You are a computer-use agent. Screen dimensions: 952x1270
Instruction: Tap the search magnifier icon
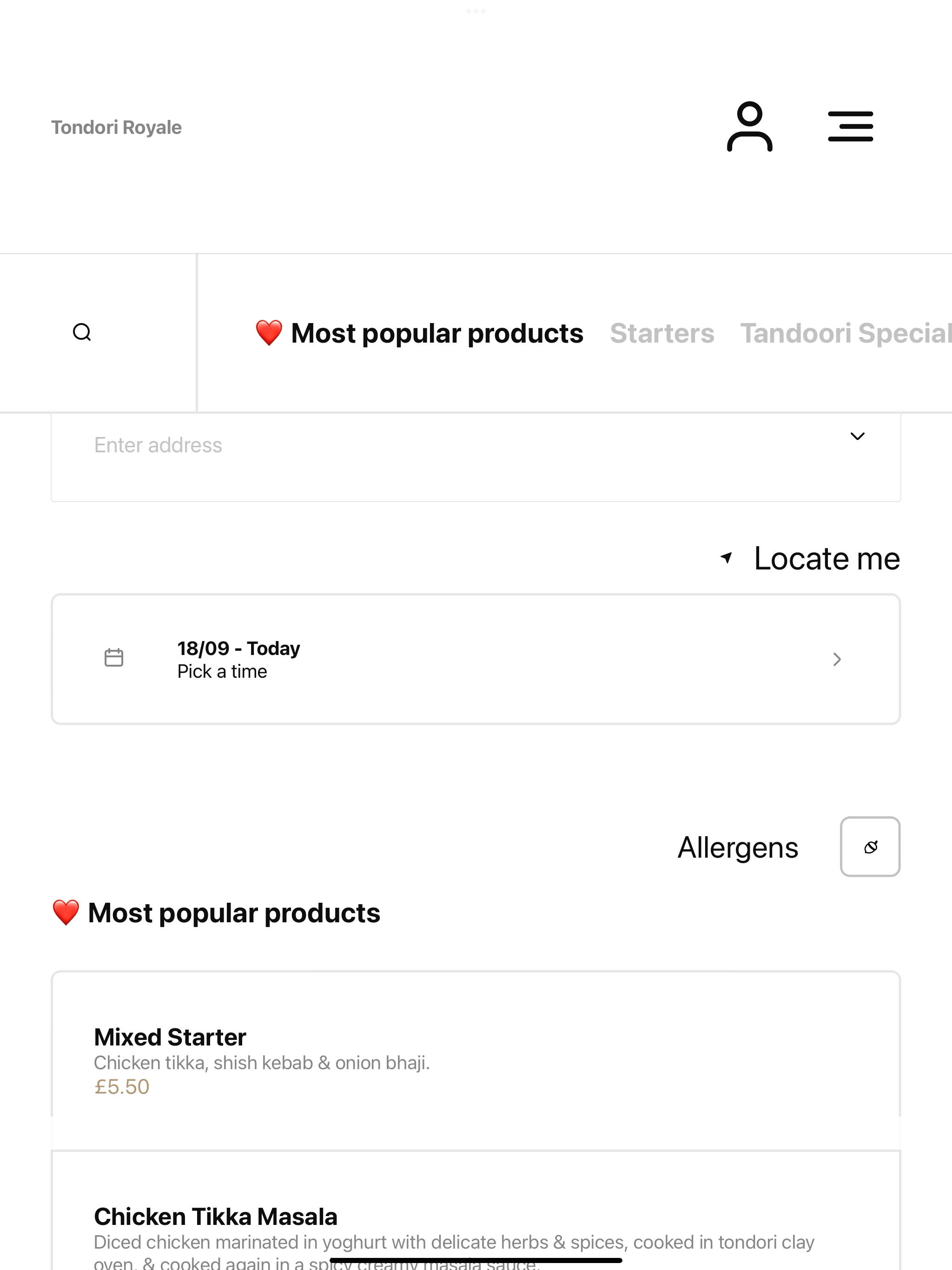point(82,332)
